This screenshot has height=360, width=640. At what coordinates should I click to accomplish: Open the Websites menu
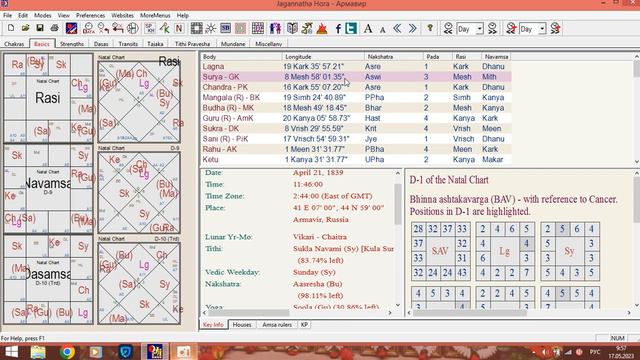(122, 15)
